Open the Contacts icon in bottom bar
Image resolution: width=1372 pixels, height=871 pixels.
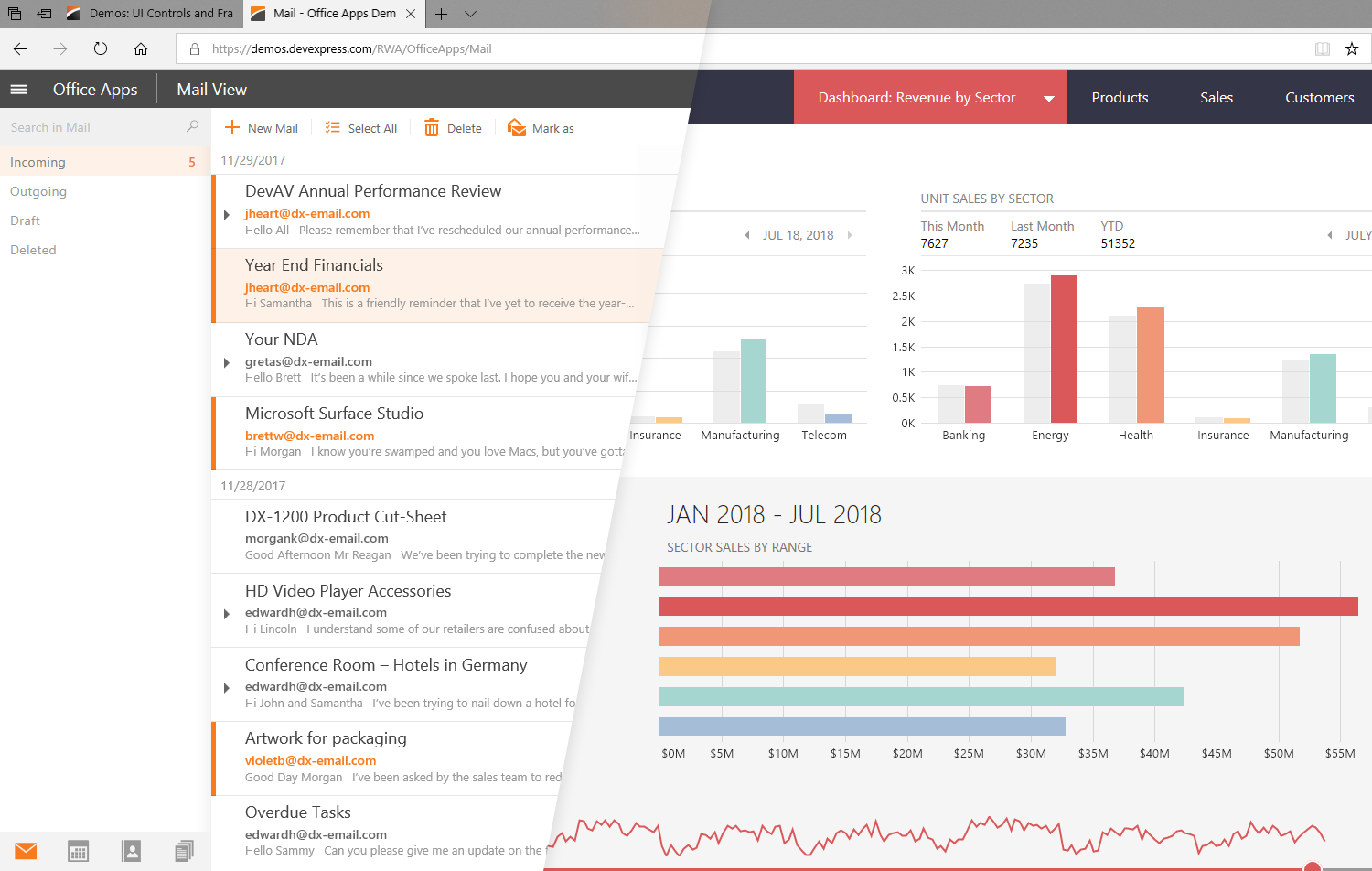[131, 851]
